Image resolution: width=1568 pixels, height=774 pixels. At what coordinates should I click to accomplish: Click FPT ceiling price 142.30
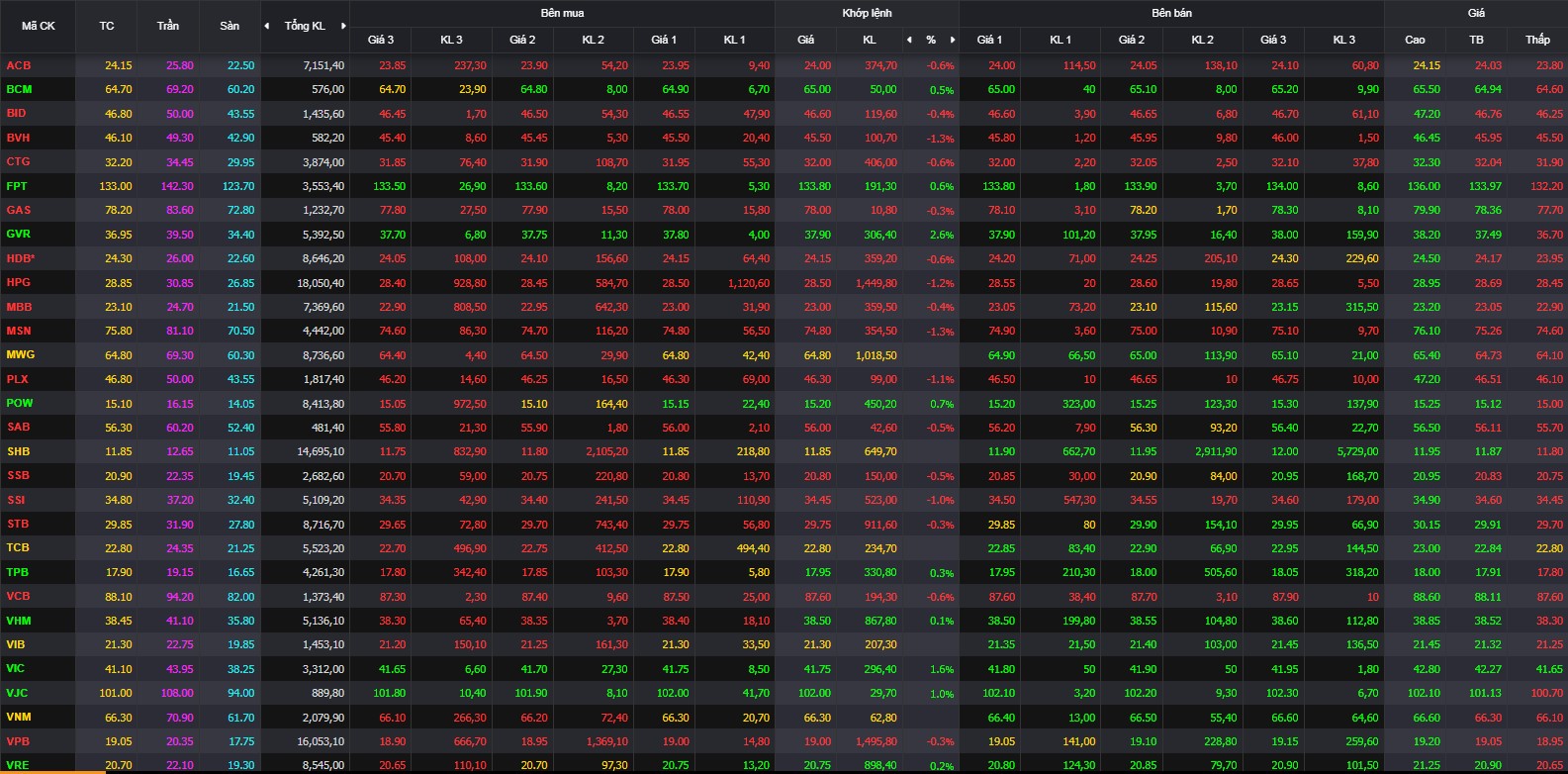(x=177, y=186)
